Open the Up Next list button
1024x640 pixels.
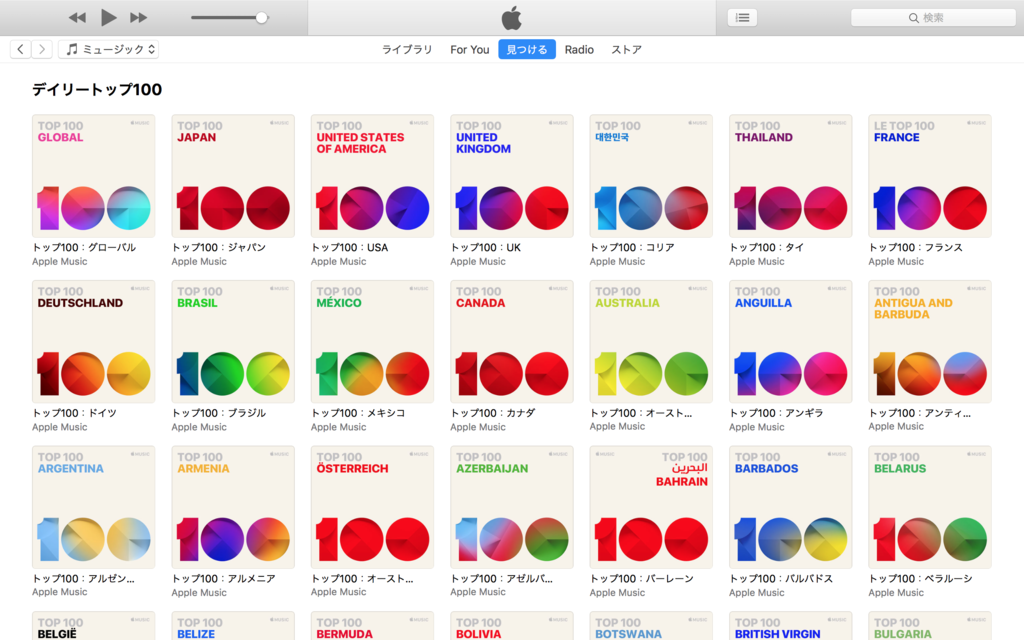point(743,18)
